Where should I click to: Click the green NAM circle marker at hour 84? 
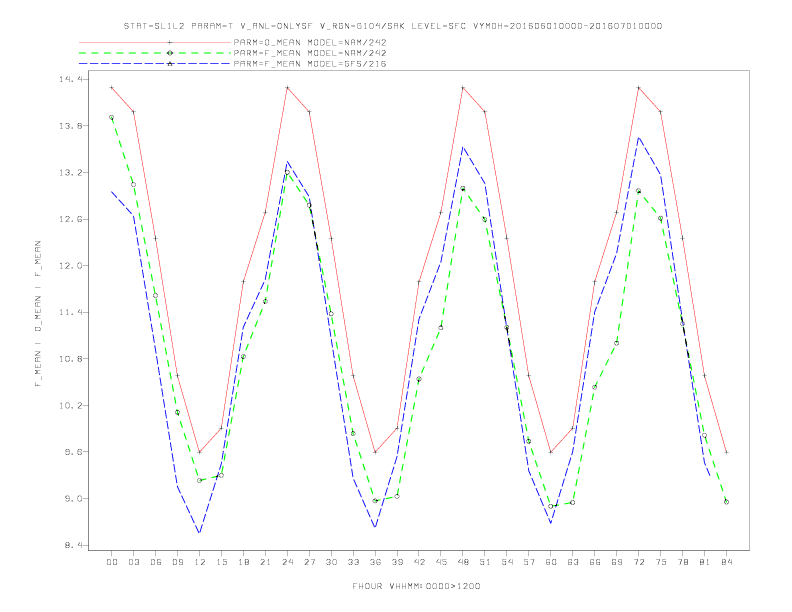[x=726, y=502]
